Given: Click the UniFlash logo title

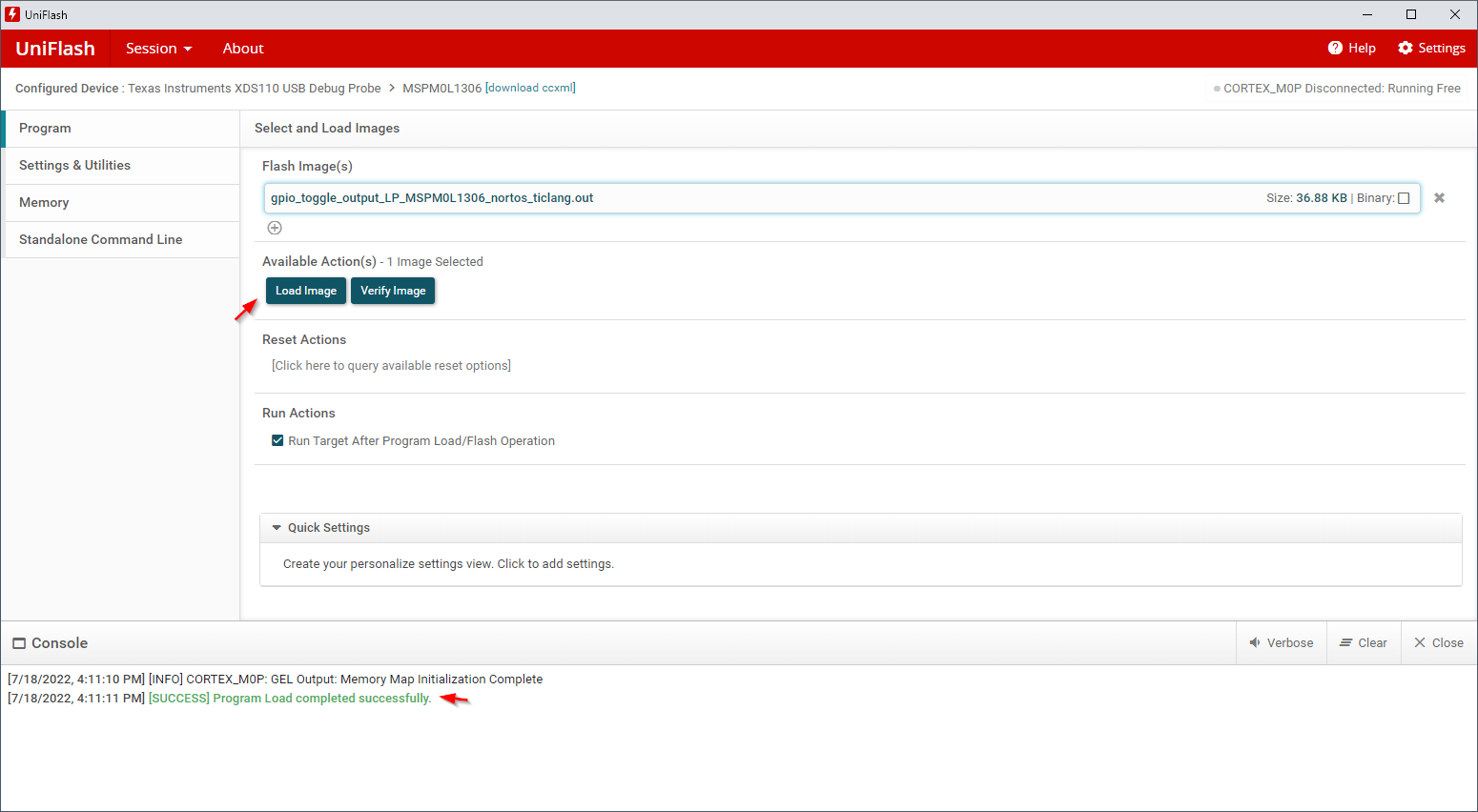Looking at the screenshot, I should click(55, 49).
